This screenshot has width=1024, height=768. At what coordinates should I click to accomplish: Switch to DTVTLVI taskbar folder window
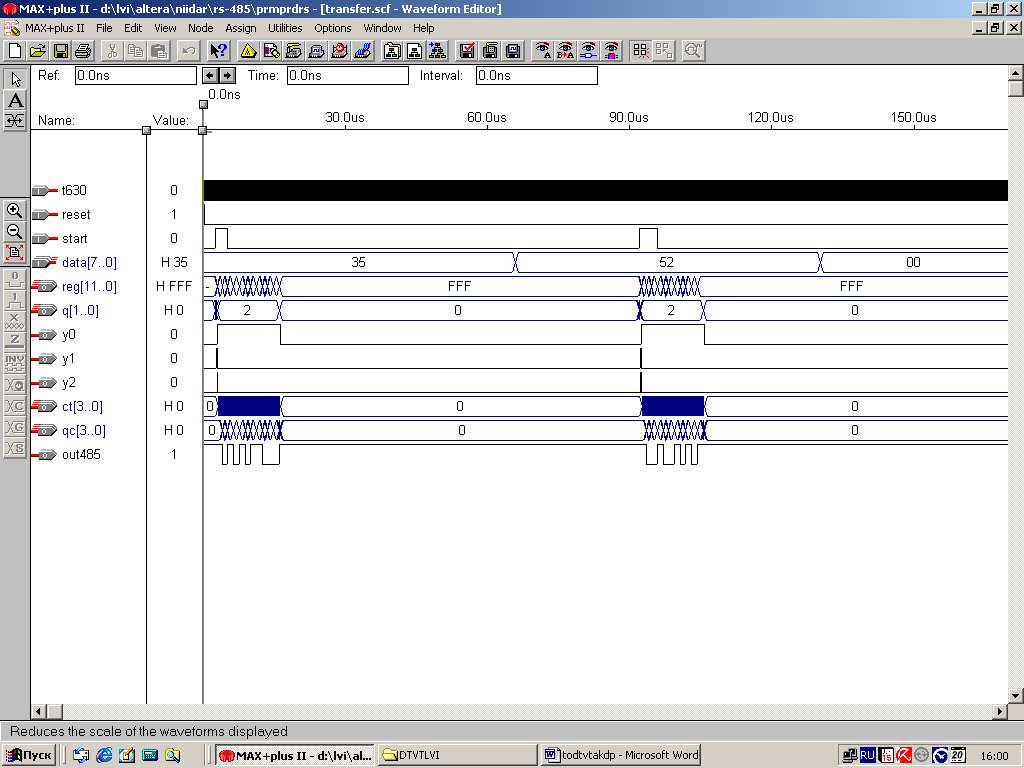point(456,755)
